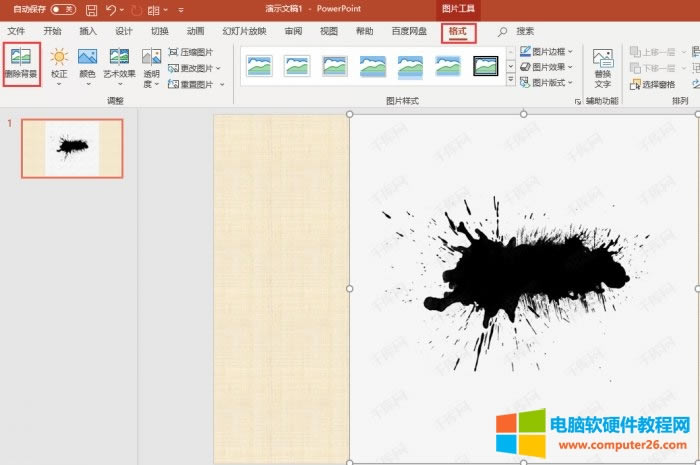This screenshot has width=700, height=465.
Task: Click the save icon in title bar
Action: click(91, 10)
